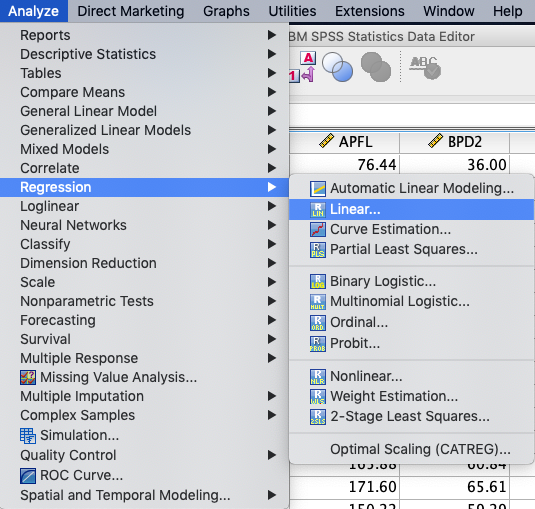
Task: Click the Binary Logistic LOG icon
Action: pos(318,281)
